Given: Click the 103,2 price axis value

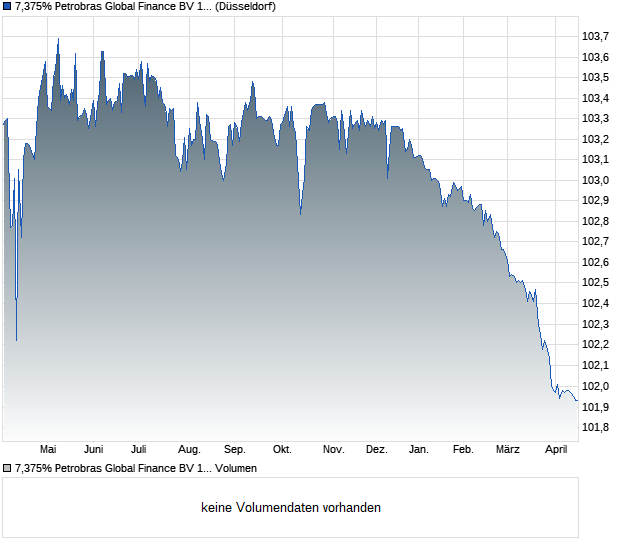Looking at the screenshot, I should 595,139.
